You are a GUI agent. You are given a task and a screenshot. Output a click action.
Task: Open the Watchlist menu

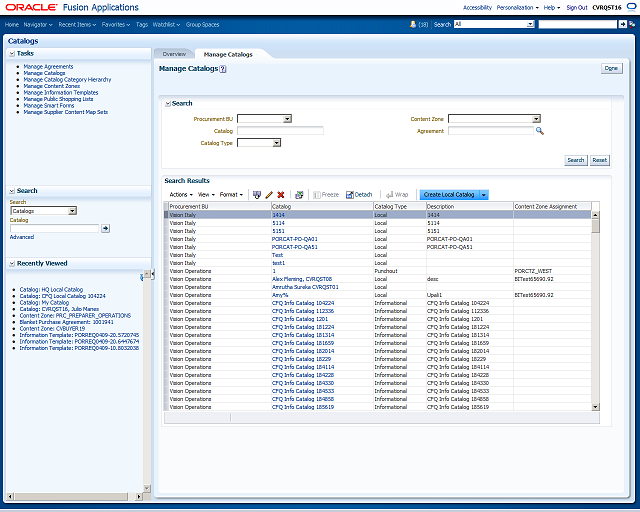click(166, 24)
